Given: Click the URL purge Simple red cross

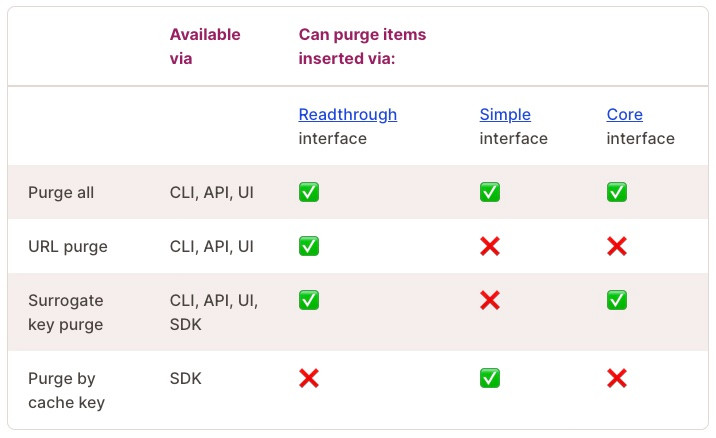Looking at the screenshot, I should coord(490,246).
